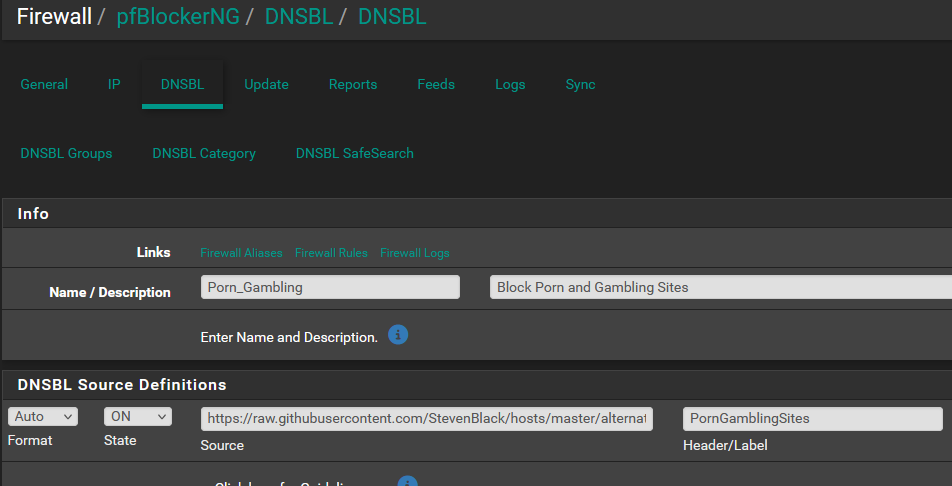Open the DNSBL Groups sub-tab

[x=66, y=153]
